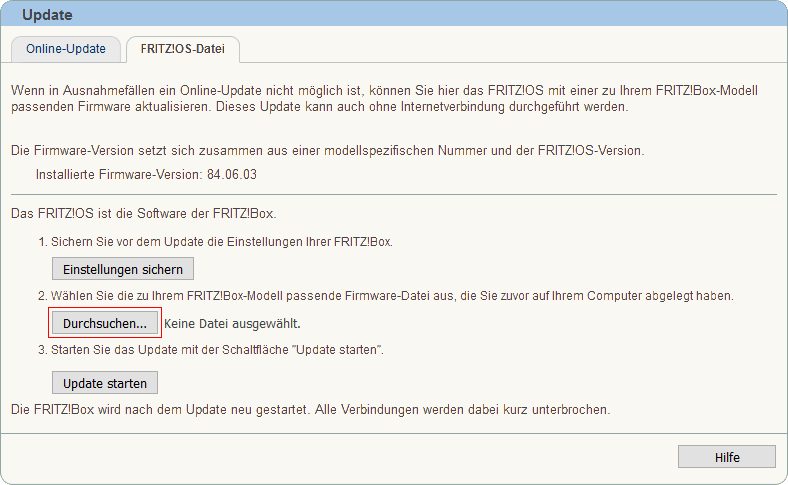Click 'Die FRITZ!Box wird nach dem Update' note

[311, 410]
